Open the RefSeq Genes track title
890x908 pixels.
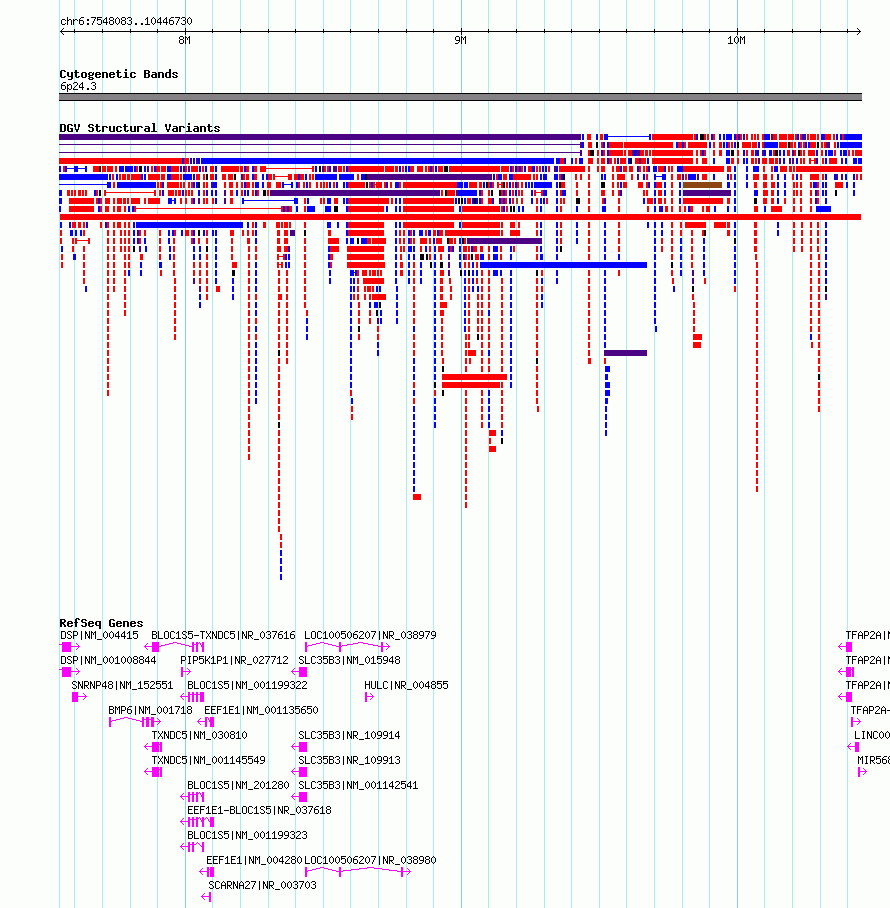click(101, 623)
